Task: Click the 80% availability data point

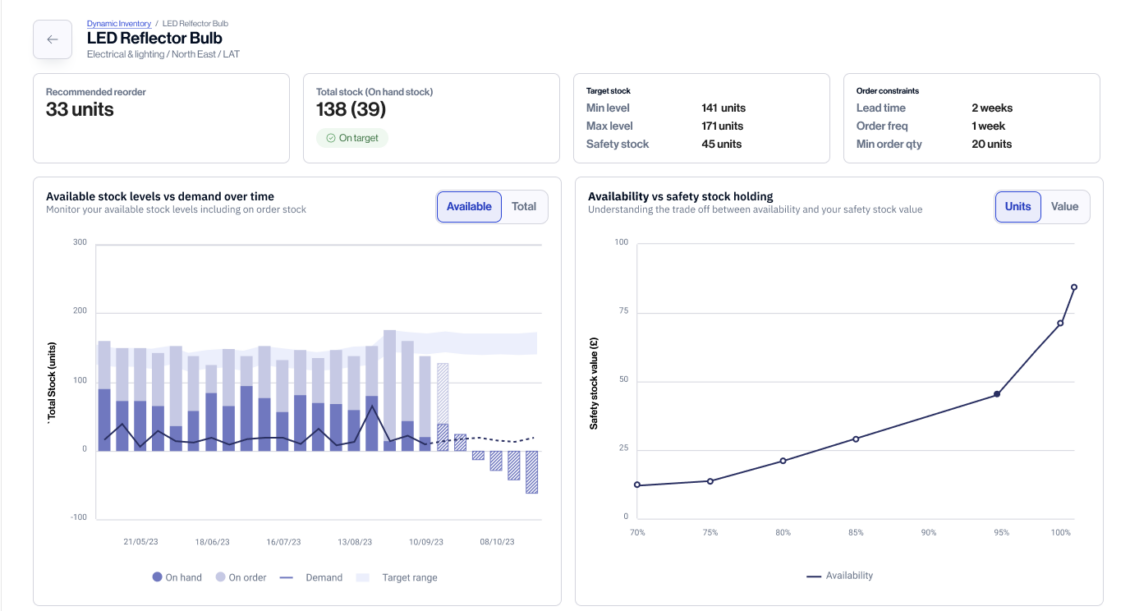Action: [x=783, y=461]
